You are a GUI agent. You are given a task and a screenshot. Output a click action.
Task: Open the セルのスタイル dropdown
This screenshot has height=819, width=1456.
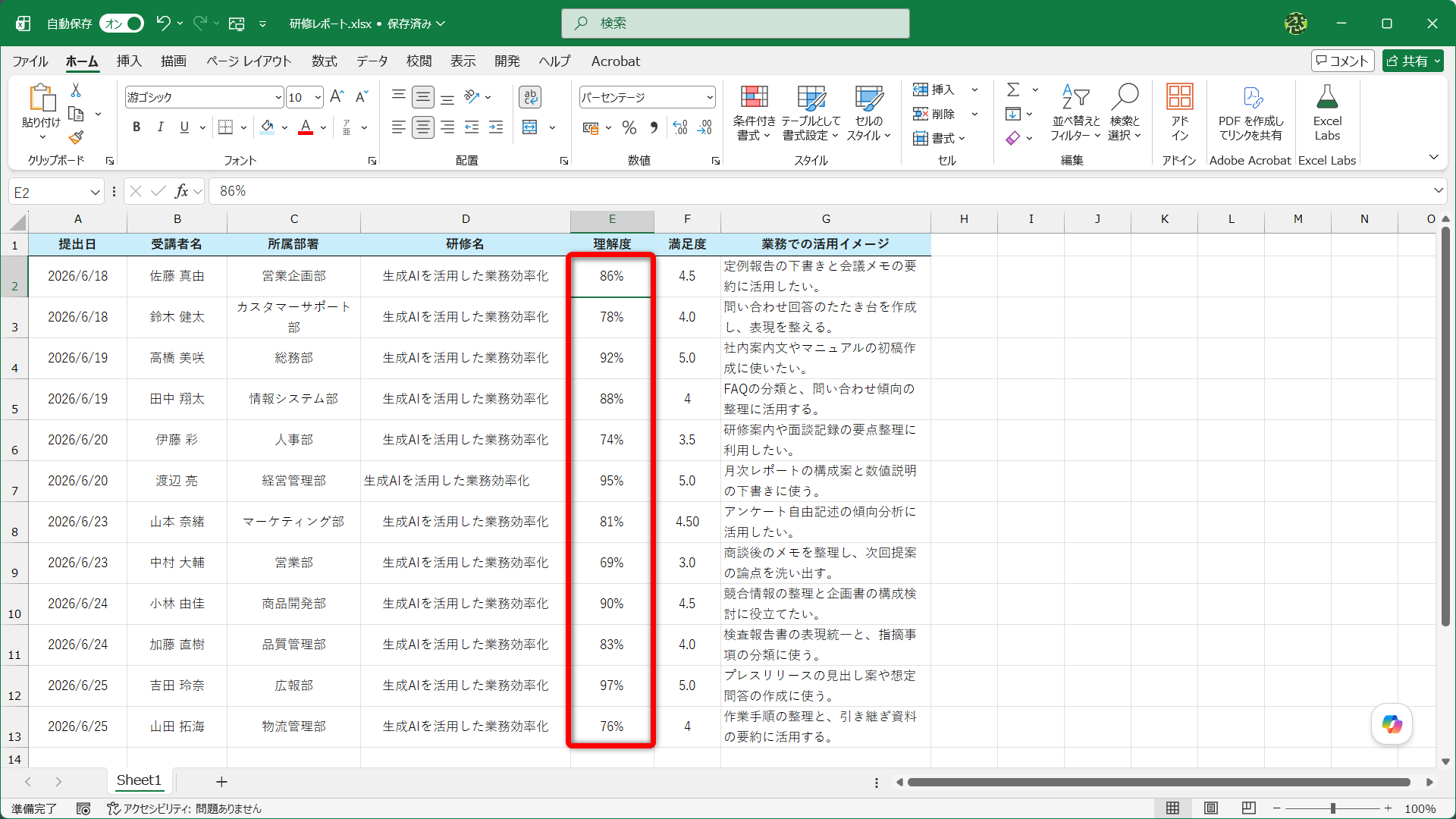868,112
